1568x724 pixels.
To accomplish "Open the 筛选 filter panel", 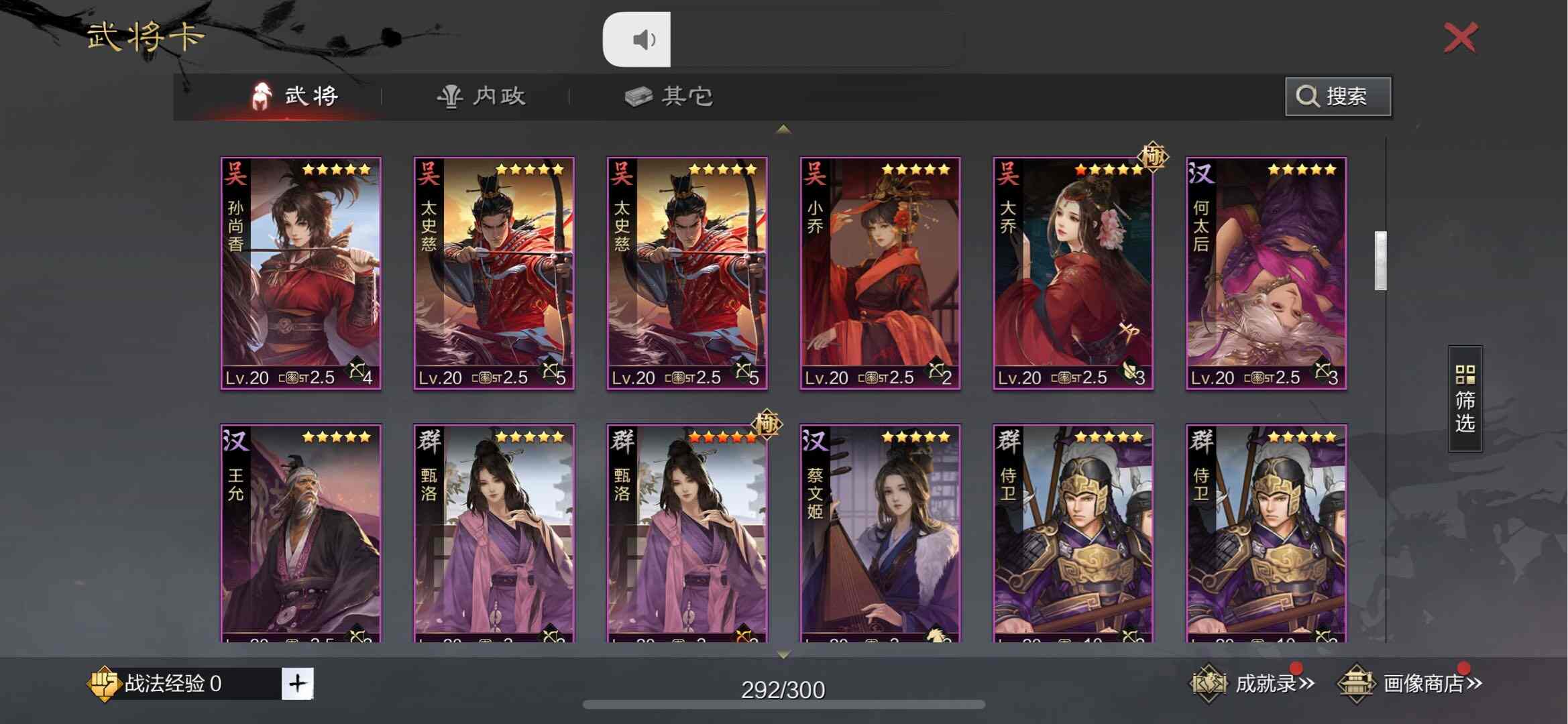I will pyautogui.click(x=1465, y=400).
